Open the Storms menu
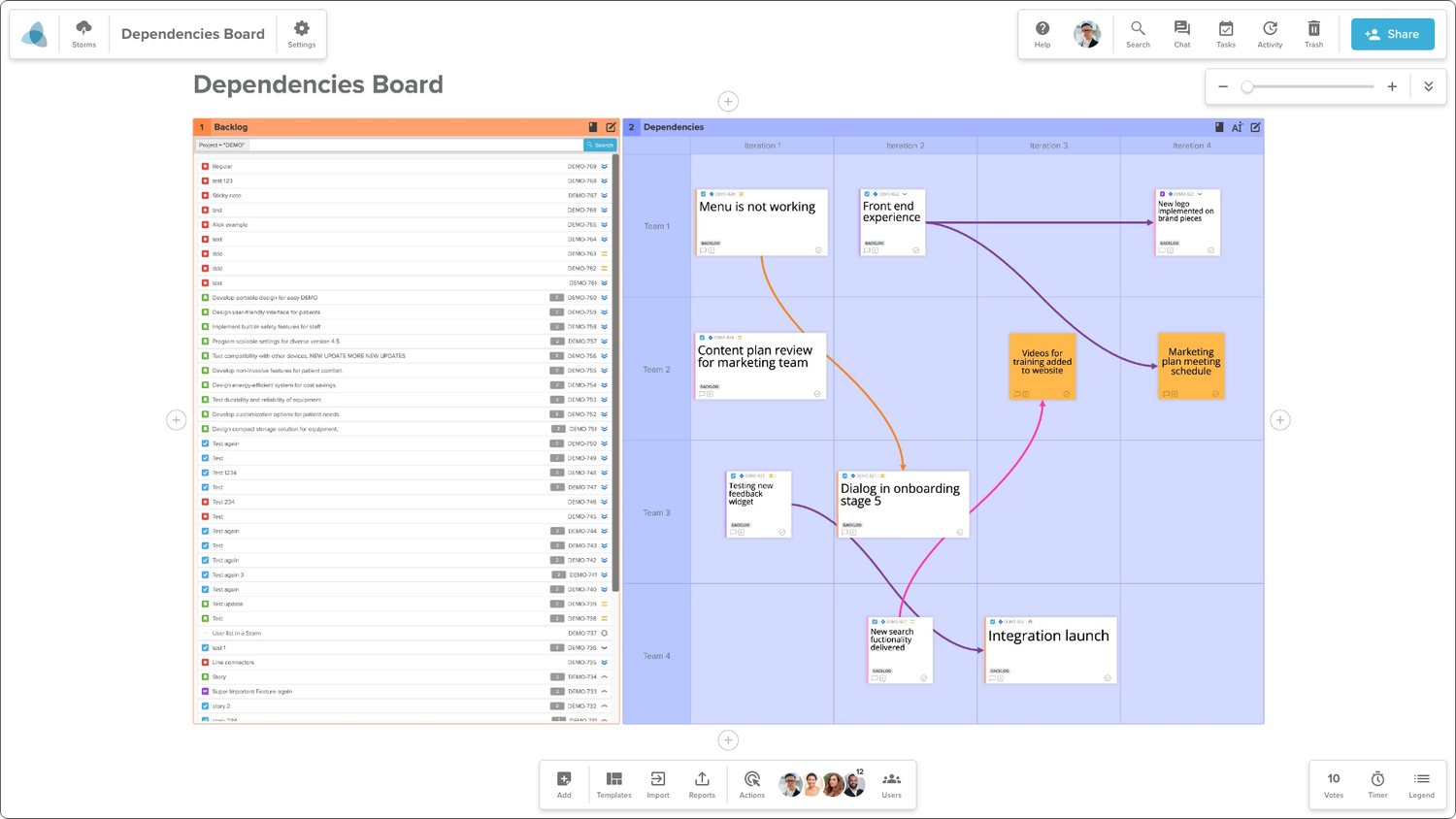This screenshot has height=819, width=1456. coord(83,33)
